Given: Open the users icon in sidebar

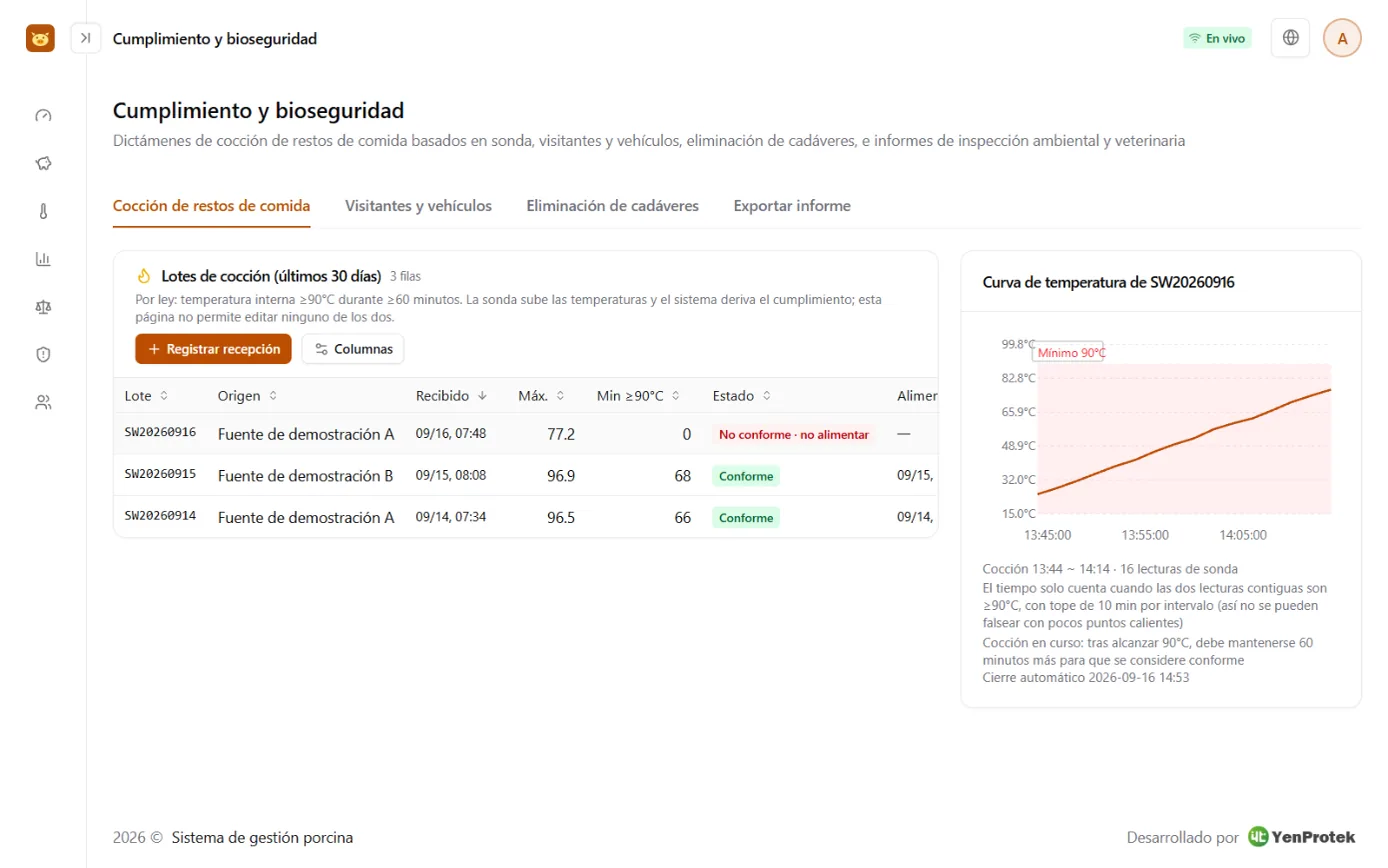Looking at the screenshot, I should [43, 402].
